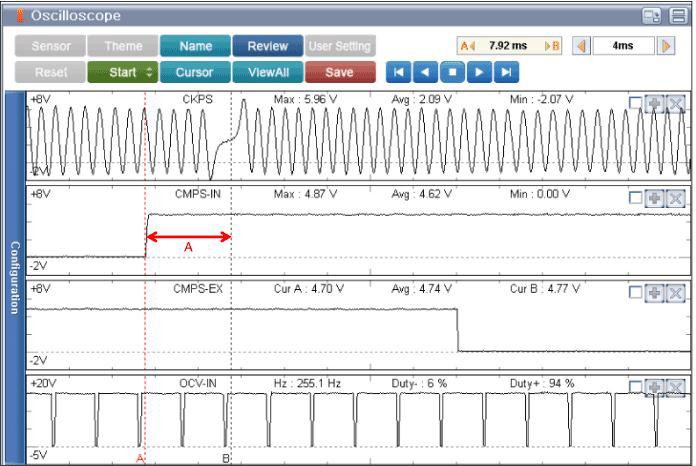
Task: Decrease time base with left orange arrow
Action: (581, 46)
